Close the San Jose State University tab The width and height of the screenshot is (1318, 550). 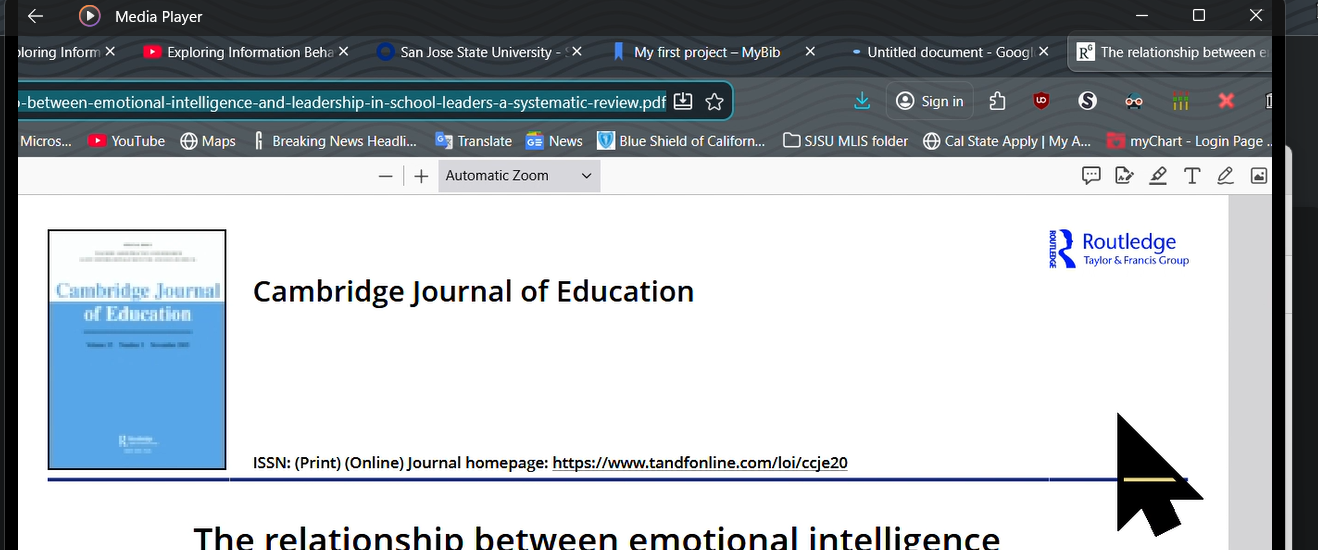[x=576, y=51]
